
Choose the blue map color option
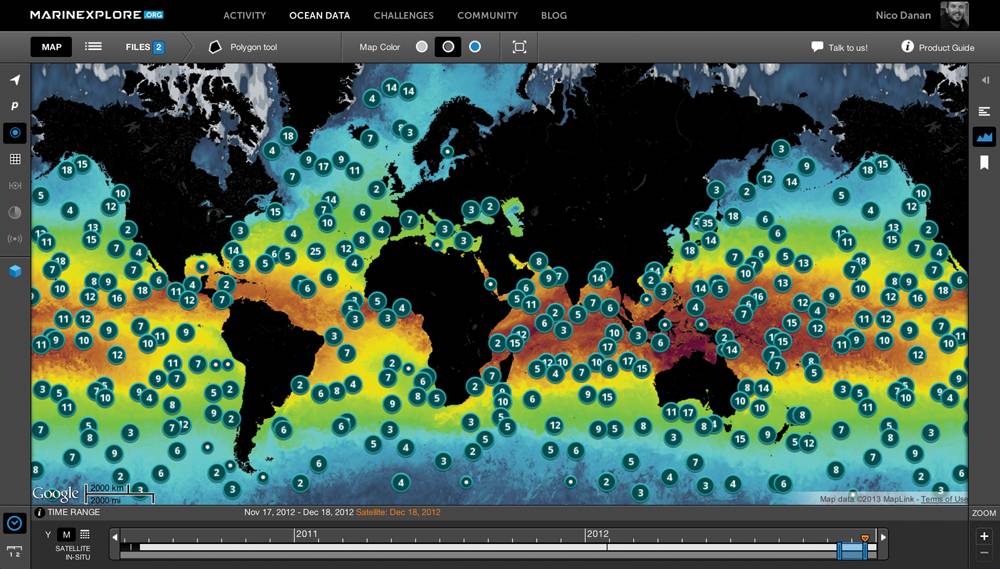(475, 47)
